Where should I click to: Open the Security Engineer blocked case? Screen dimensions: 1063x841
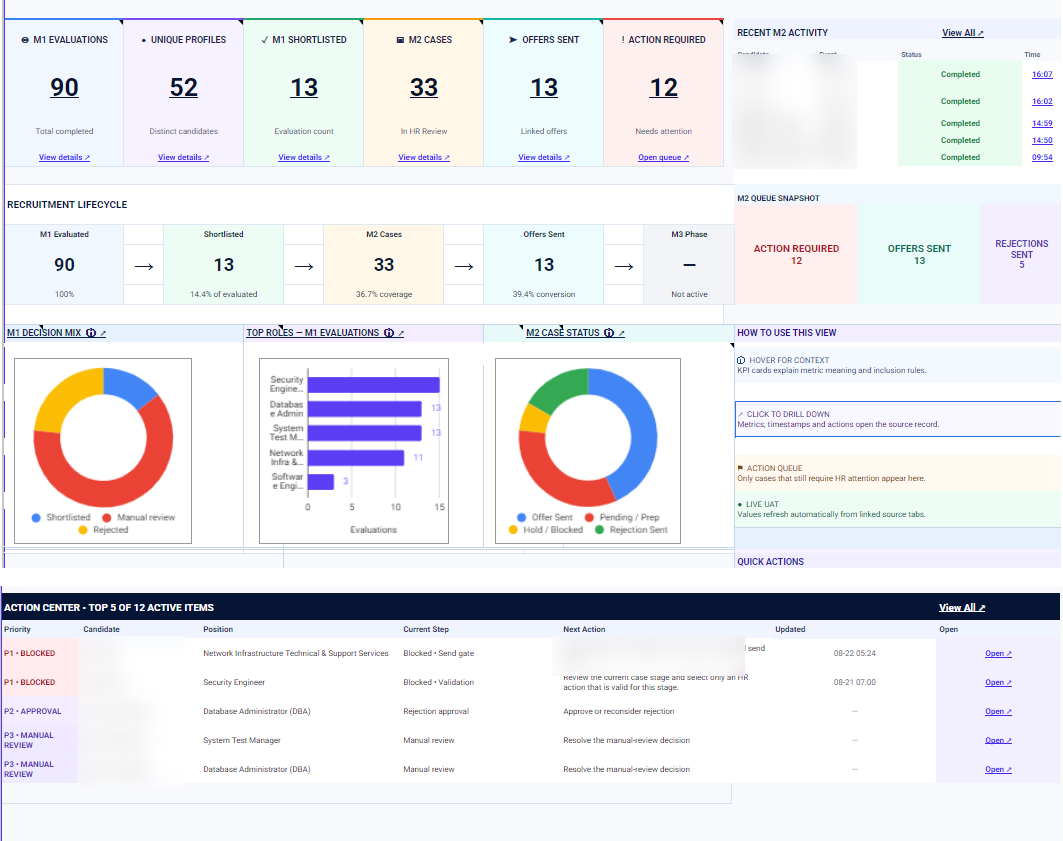998,683
